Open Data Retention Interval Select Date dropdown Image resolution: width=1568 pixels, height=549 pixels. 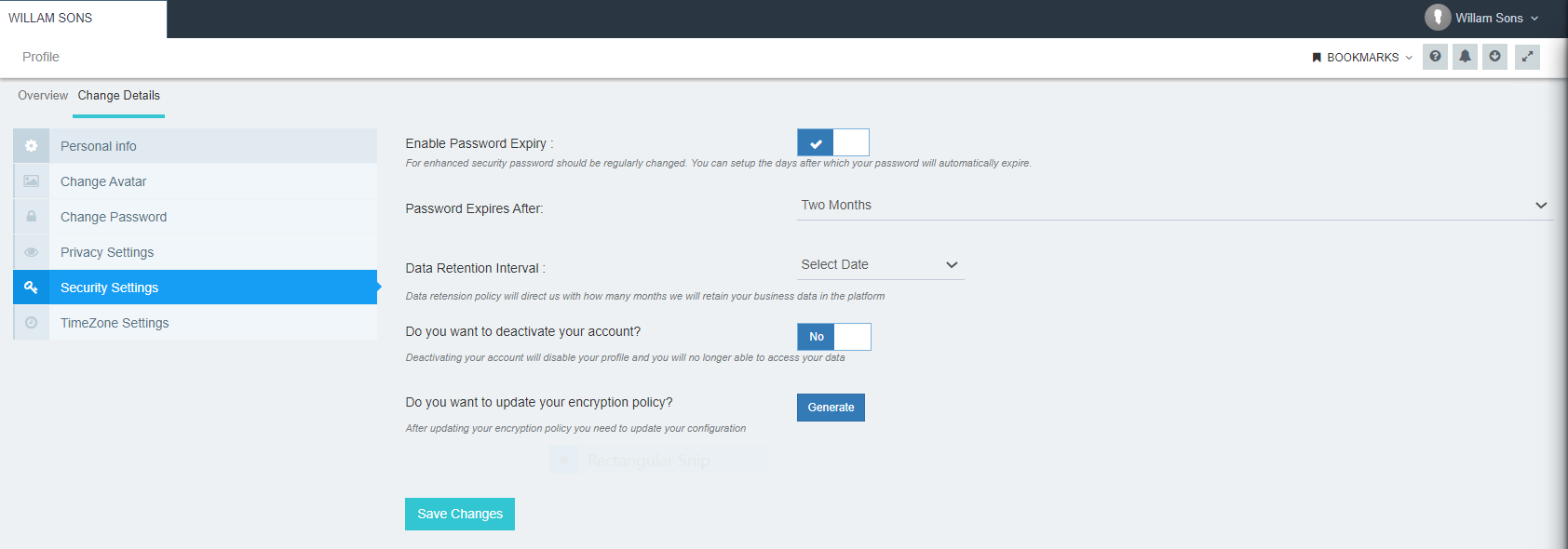(881, 265)
